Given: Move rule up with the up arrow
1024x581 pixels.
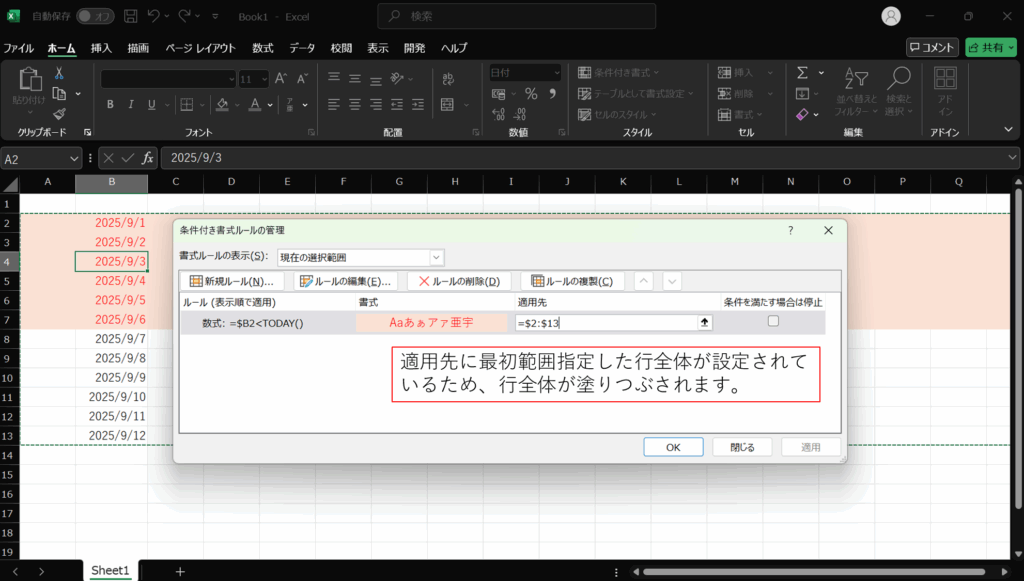Looking at the screenshot, I should pyautogui.click(x=643, y=281).
